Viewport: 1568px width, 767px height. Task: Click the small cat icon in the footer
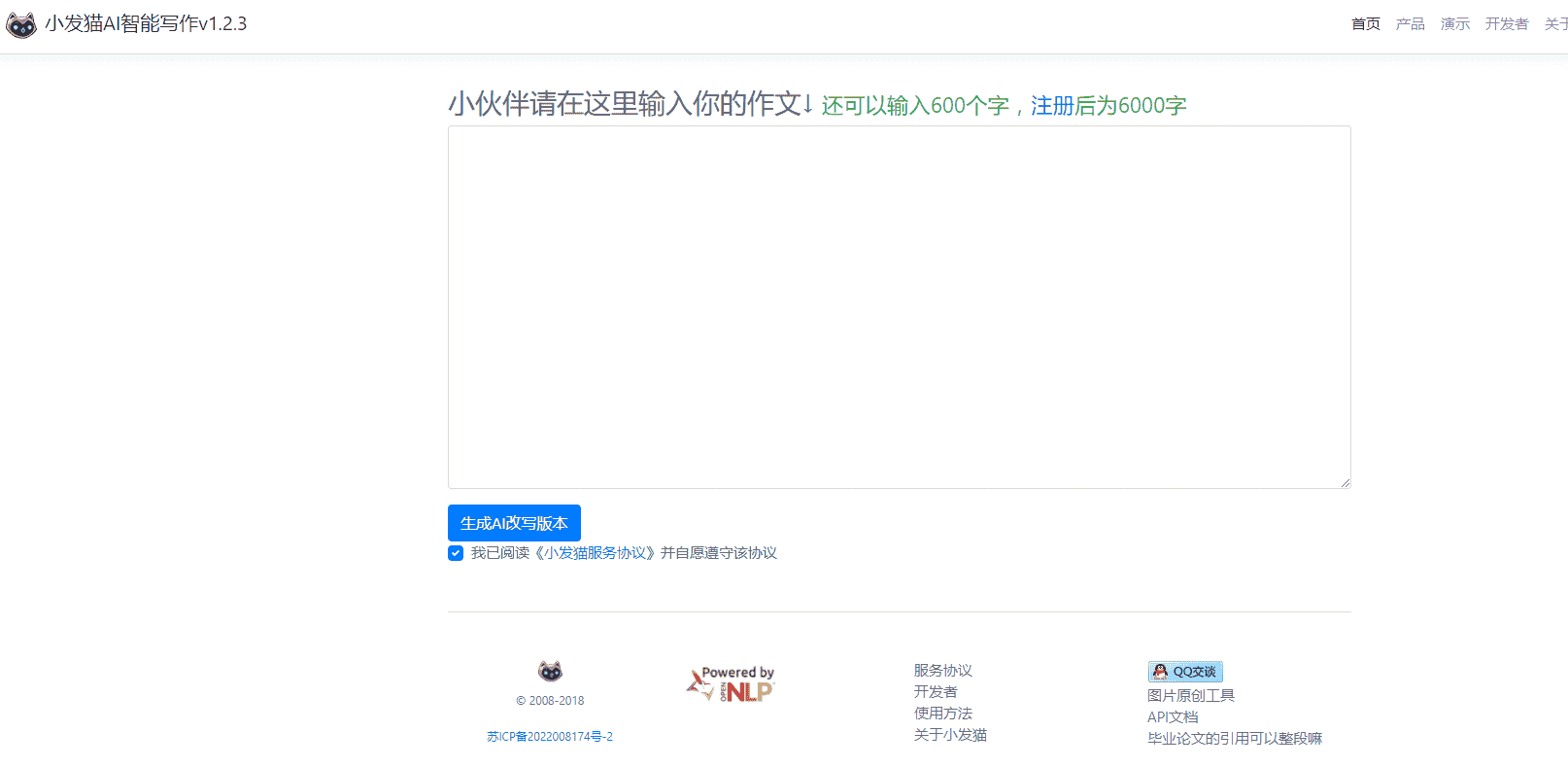pyautogui.click(x=550, y=671)
